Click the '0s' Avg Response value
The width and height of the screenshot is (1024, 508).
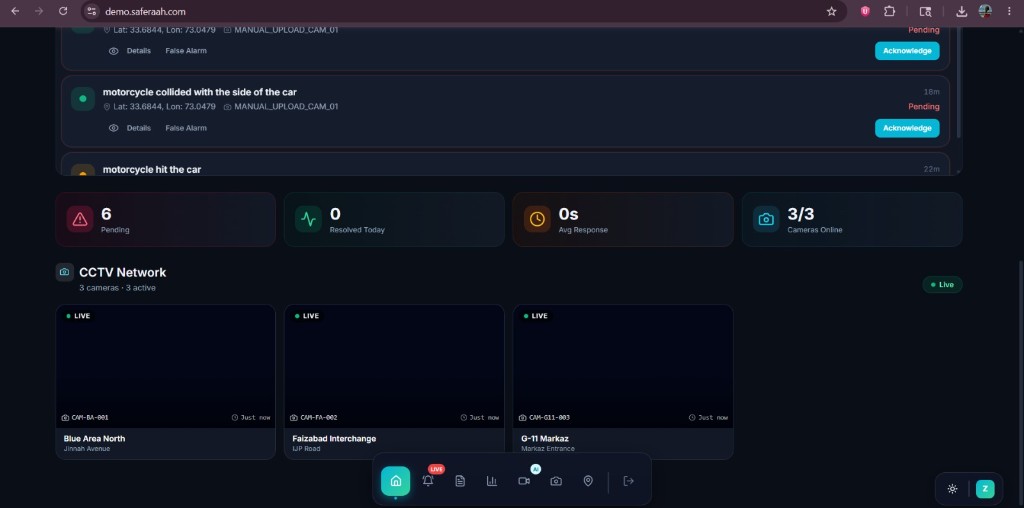568,214
